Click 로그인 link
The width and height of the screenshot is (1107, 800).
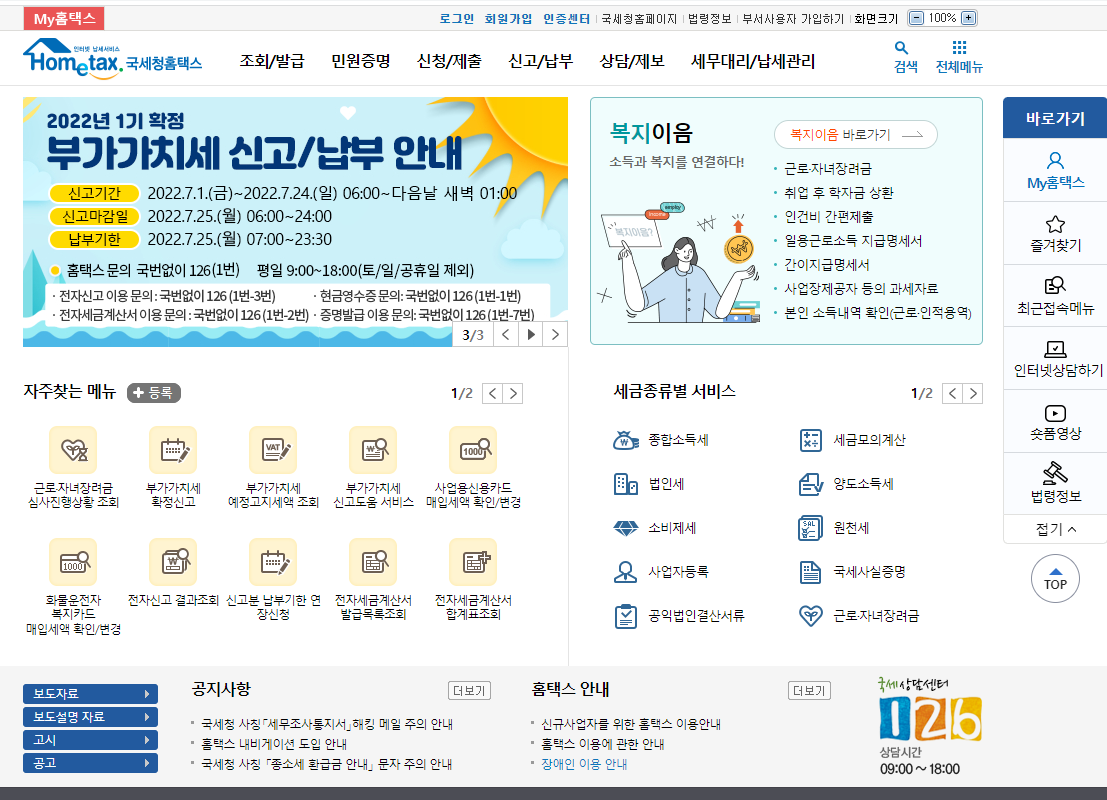pos(457,19)
